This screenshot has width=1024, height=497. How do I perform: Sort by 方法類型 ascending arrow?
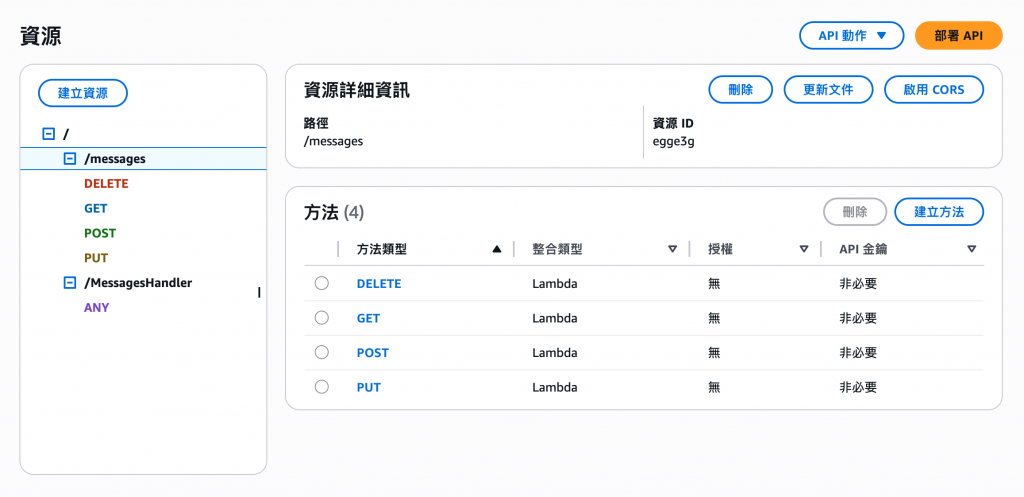point(497,249)
